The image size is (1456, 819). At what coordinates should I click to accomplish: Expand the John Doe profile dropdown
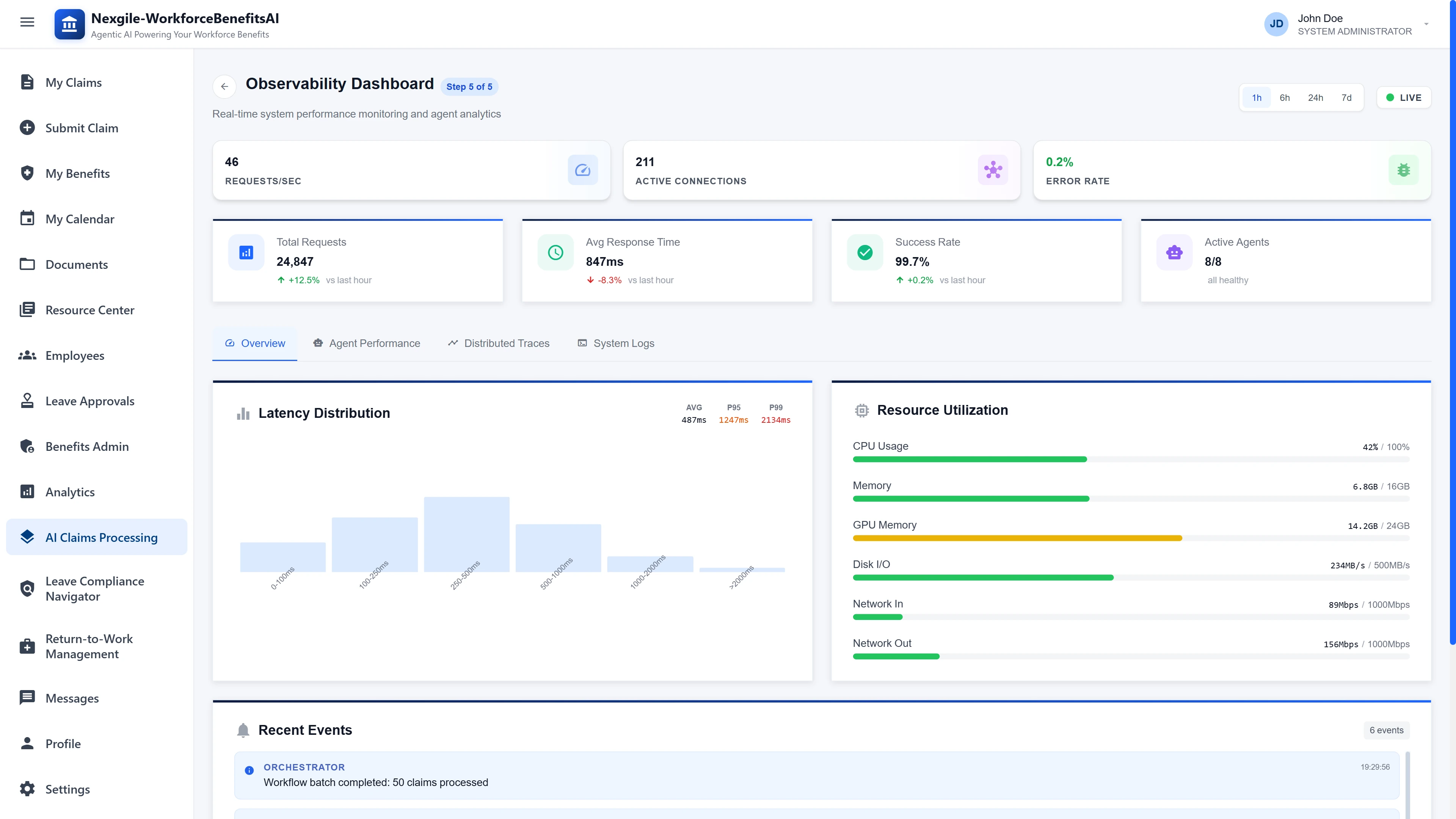click(1427, 24)
